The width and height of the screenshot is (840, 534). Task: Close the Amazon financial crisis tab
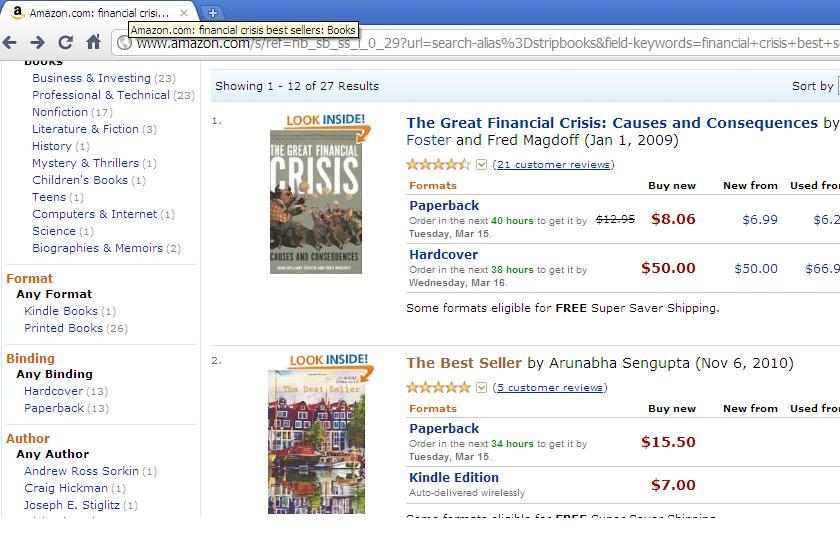[x=184, y=13]
